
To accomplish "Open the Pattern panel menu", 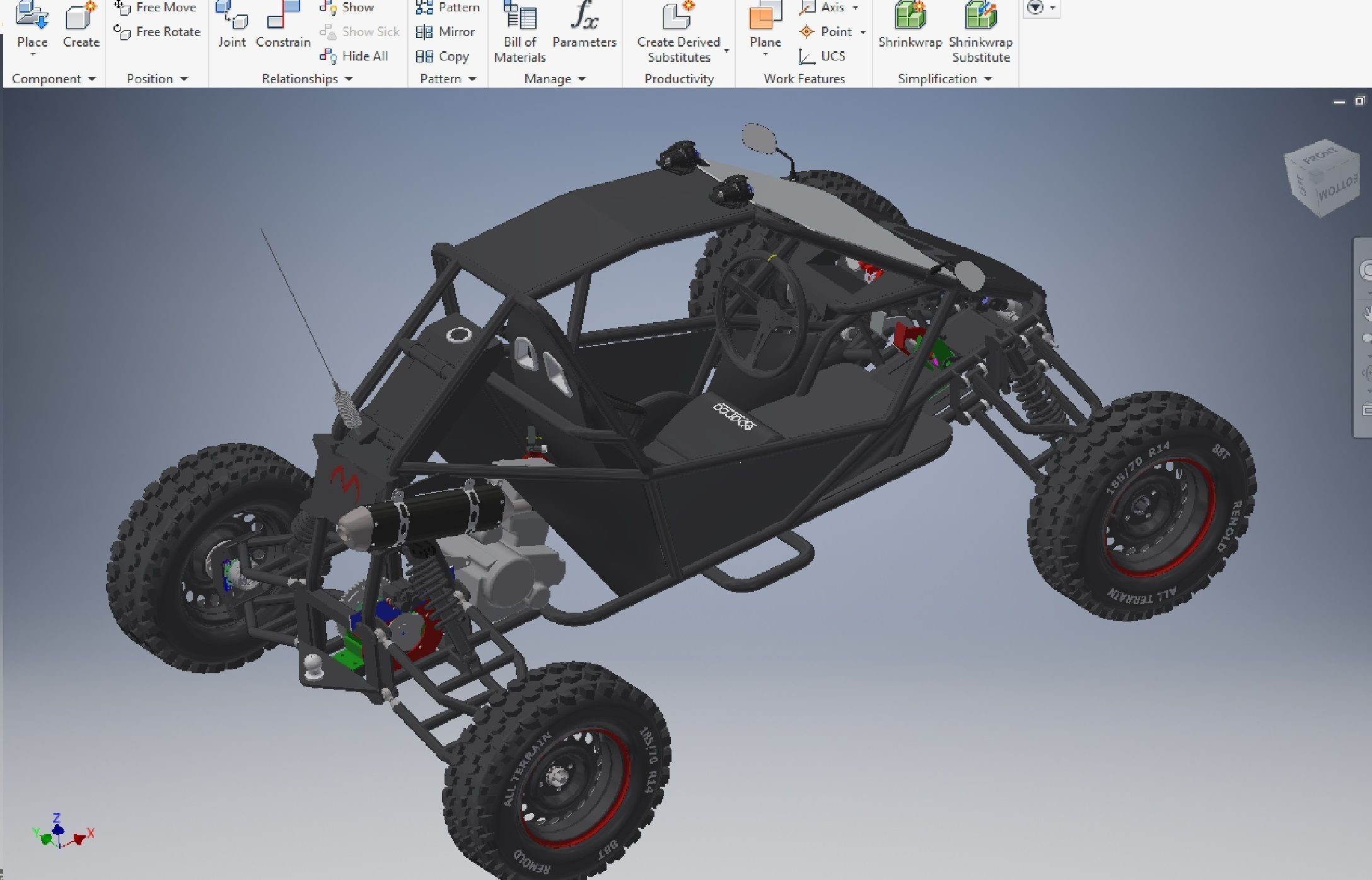I will click(472, 79).
